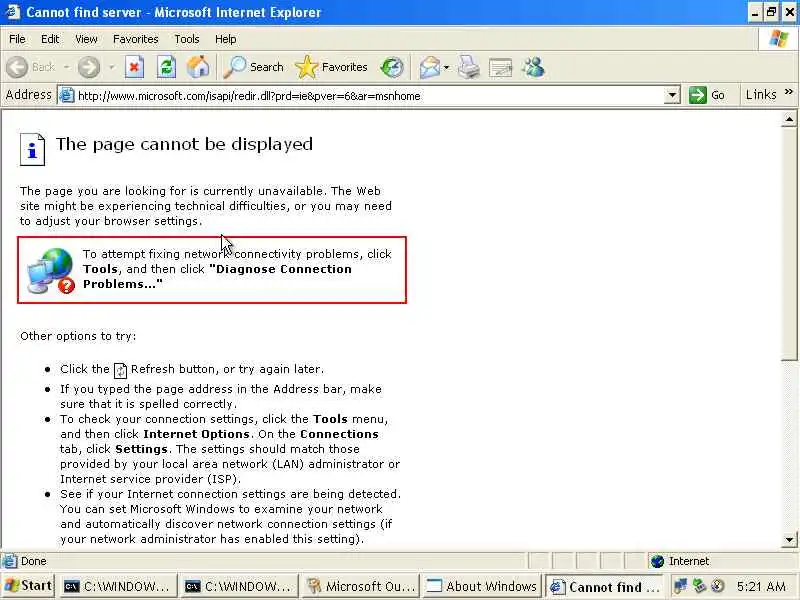Click the Windows flag logo
800x600 pixels.
tap(779, 38)
